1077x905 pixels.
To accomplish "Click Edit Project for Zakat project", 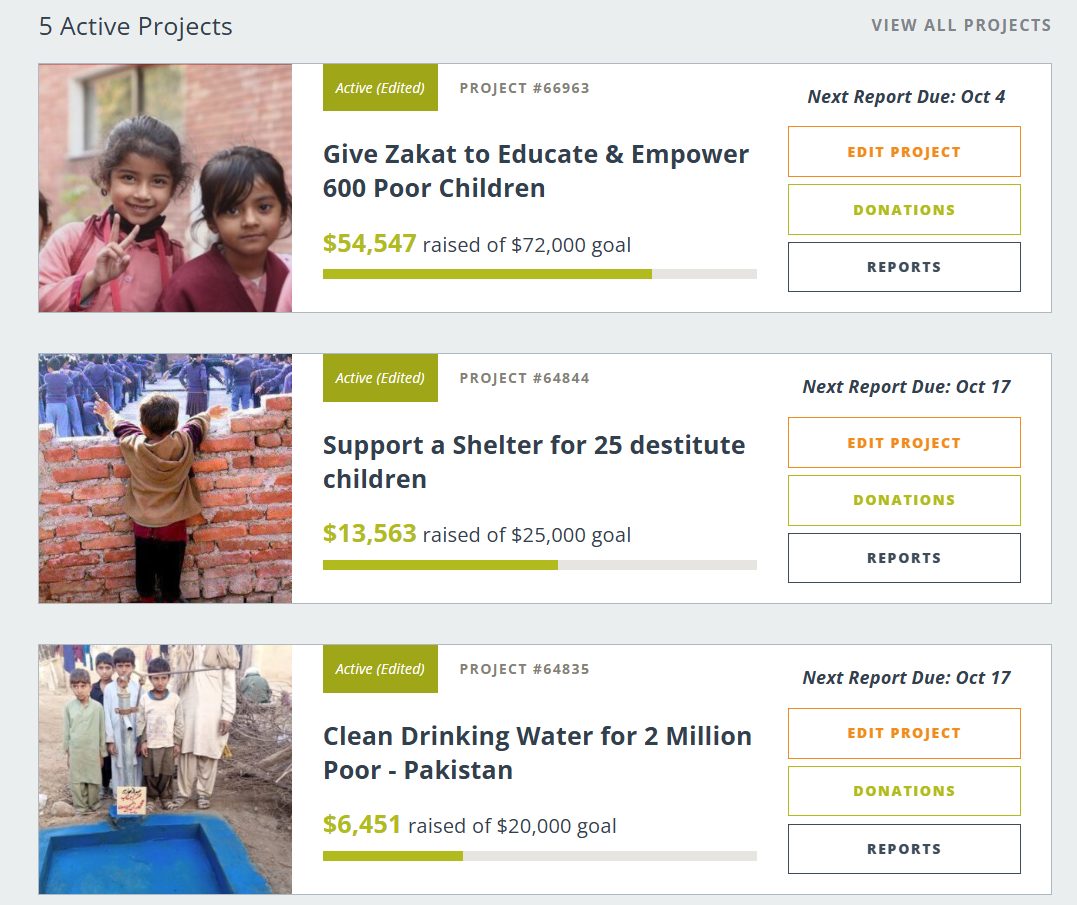I will (904, 152).
